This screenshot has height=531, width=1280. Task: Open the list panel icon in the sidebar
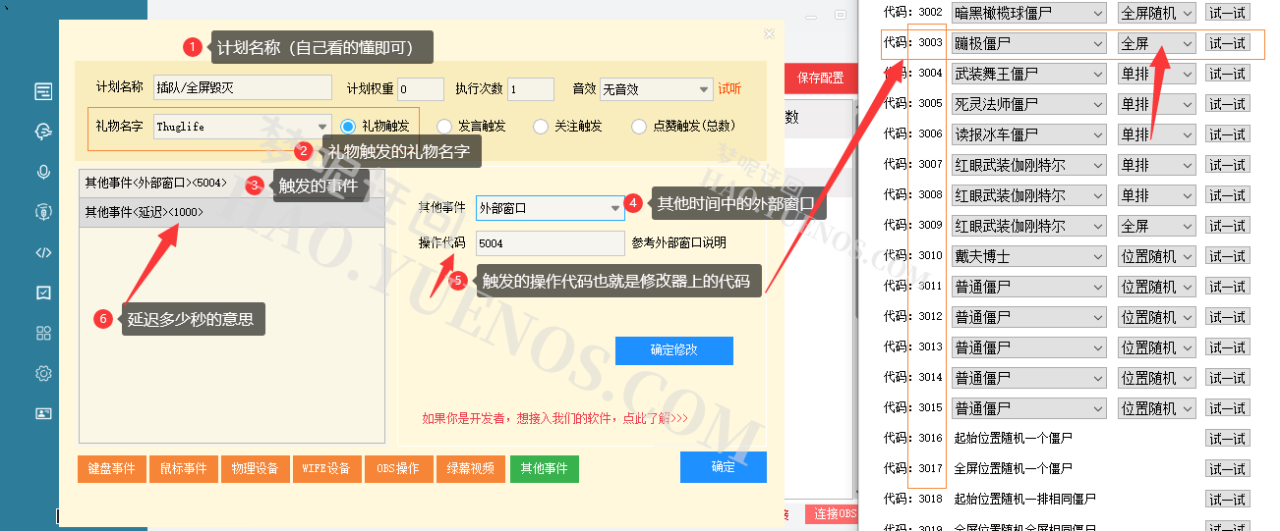tap(43, 92)
